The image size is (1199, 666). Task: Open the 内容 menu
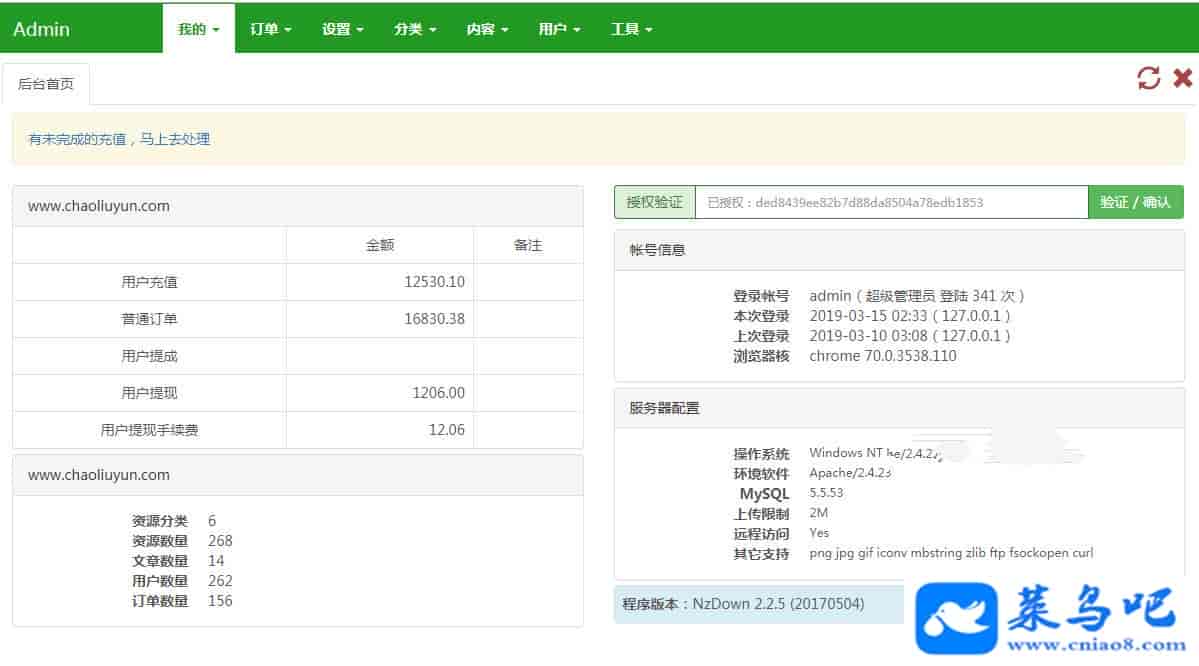487,29
